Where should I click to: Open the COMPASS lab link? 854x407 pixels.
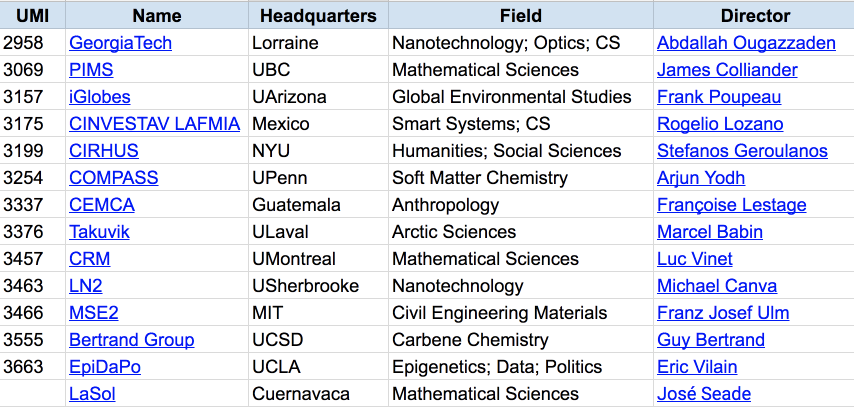[x=113, y=178]
